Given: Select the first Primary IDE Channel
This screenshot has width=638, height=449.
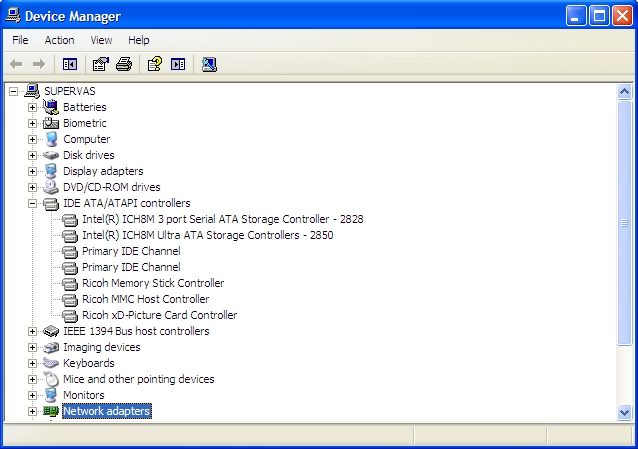Looking at the screenshot, I should point(131,251).
